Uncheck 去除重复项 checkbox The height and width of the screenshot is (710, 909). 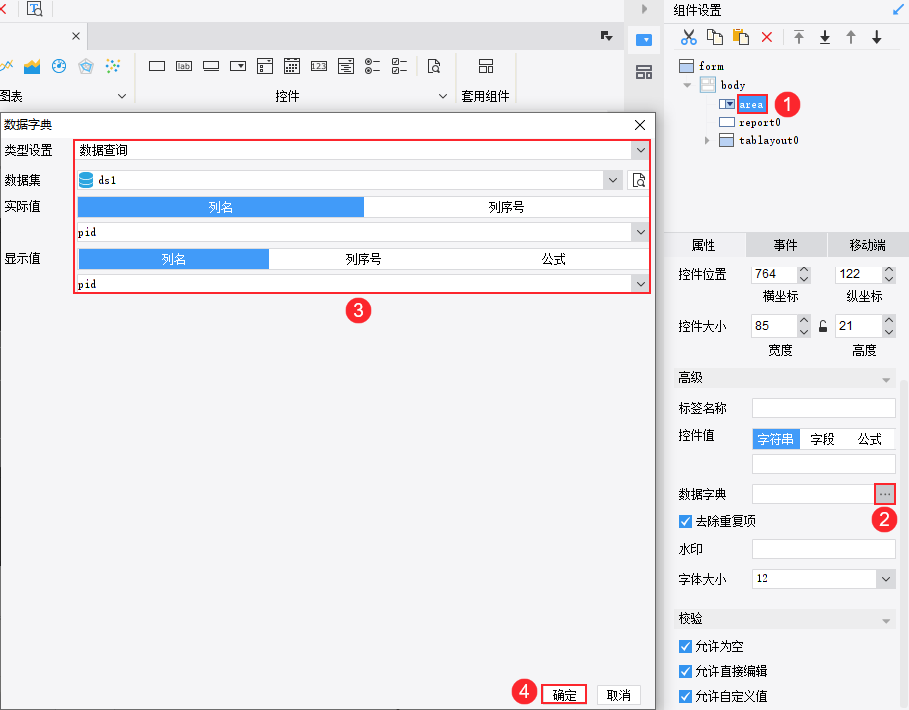pyautogui.click(x=685, y=521)
